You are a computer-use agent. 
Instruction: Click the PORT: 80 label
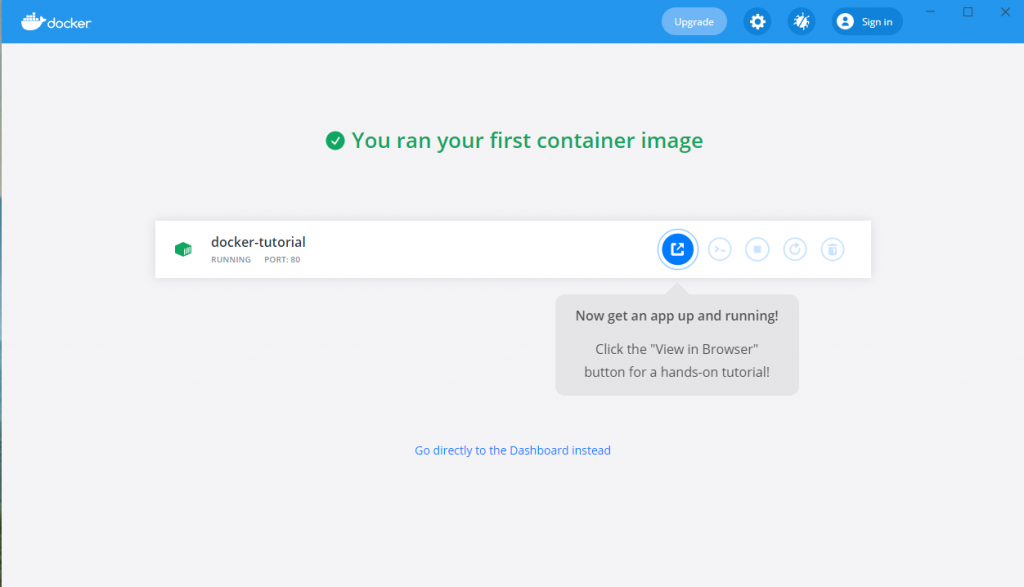click(282, 259)
